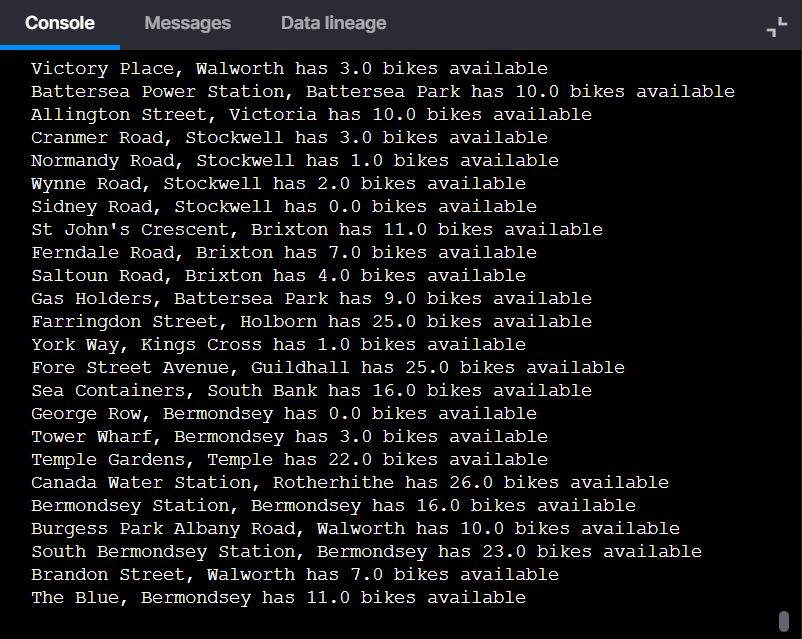Click the South Bermondsey Station line

coord(367,552)
